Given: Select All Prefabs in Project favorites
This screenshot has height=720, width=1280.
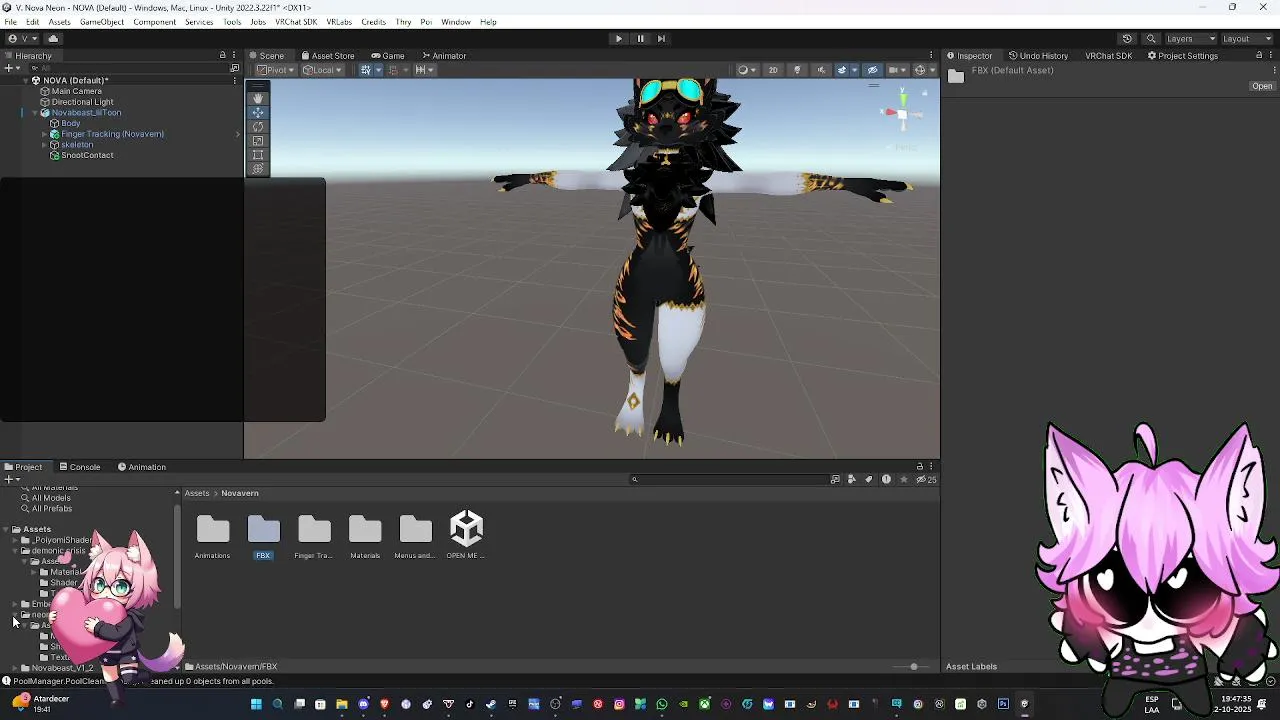Looking at the screenshot, I should click(51, 509).
